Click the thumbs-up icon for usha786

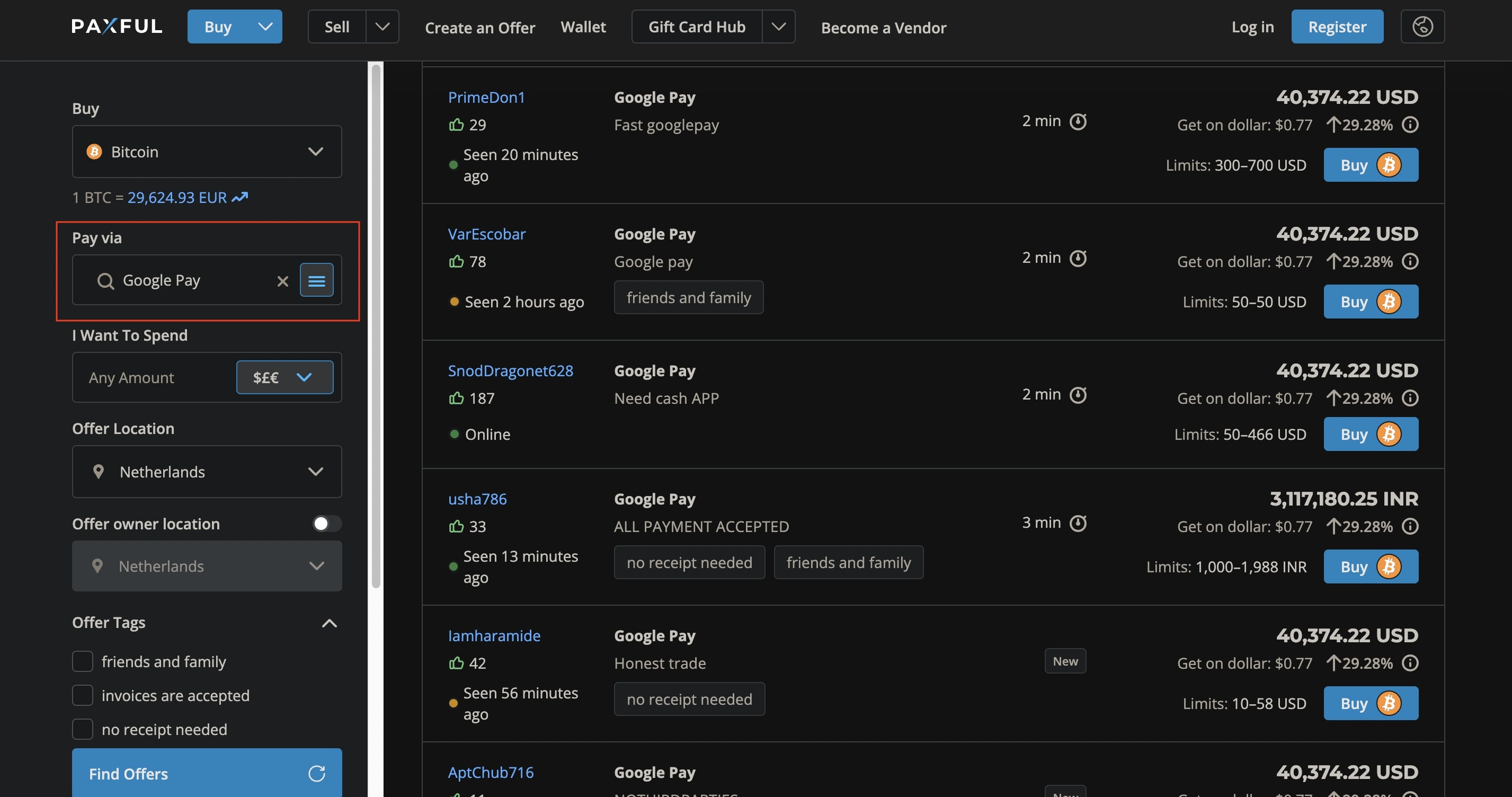[456, 526]
